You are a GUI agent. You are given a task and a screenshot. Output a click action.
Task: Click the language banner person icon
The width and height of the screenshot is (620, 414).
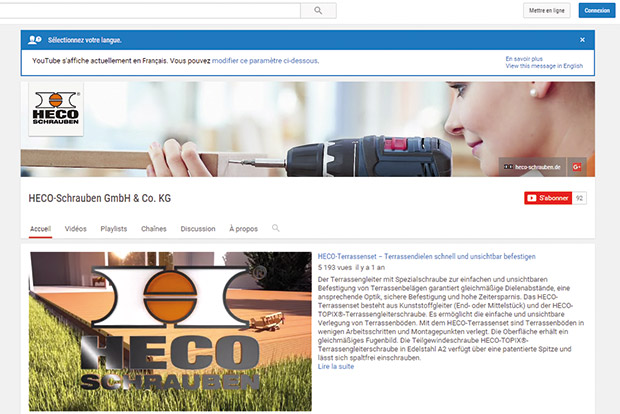click(x=35, y=40)
